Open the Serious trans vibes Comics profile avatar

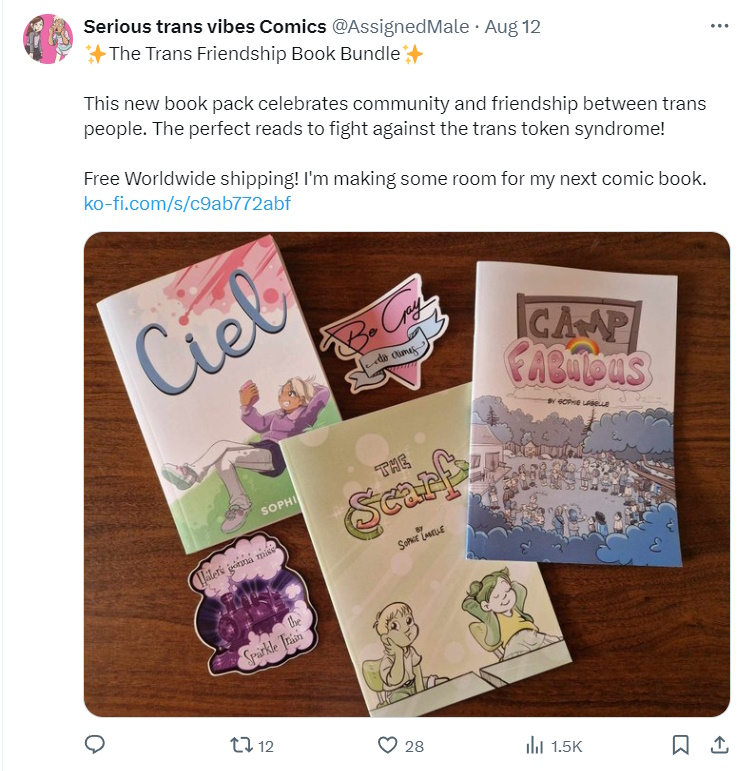[48, 39]
